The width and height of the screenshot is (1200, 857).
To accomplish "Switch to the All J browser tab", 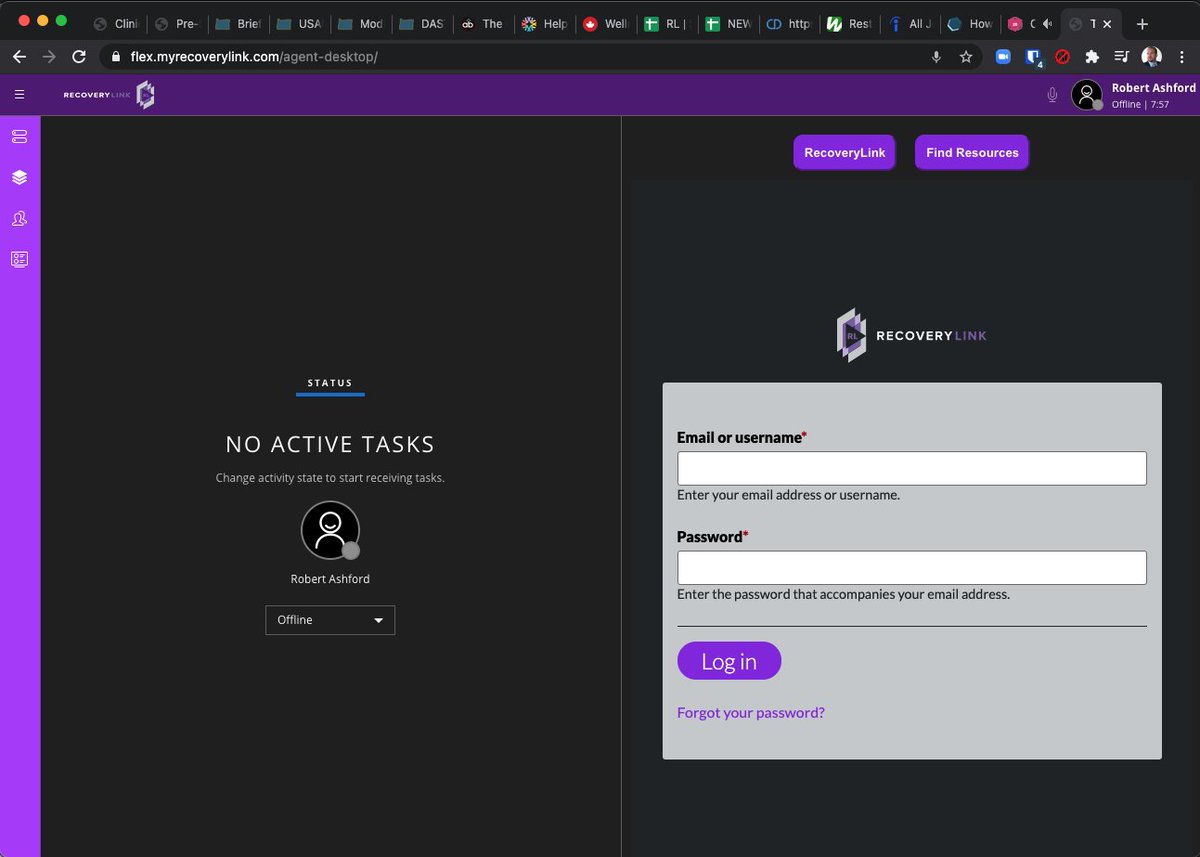I will [x=910, y=24].
